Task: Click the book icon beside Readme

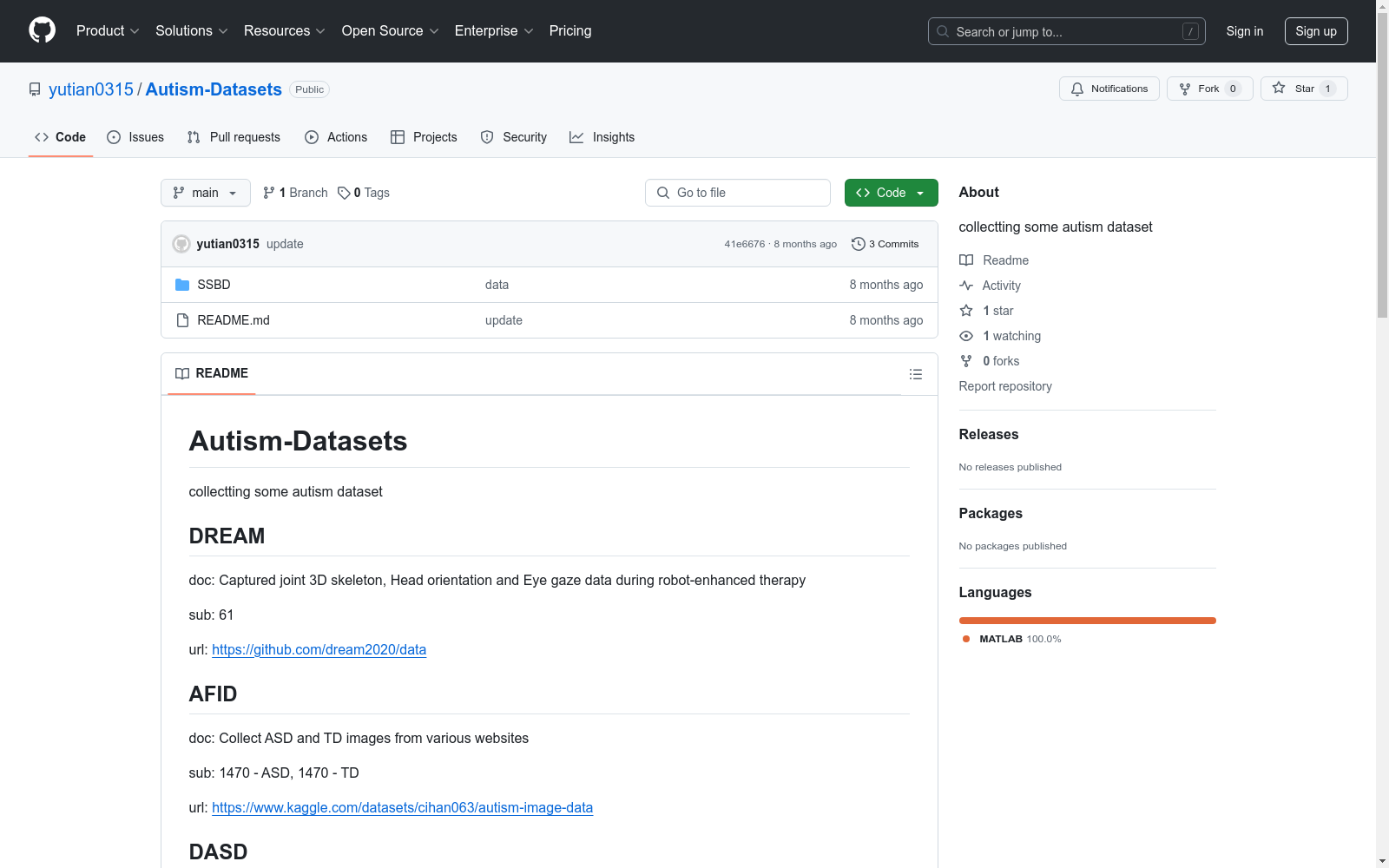Action: pos(966,260)
